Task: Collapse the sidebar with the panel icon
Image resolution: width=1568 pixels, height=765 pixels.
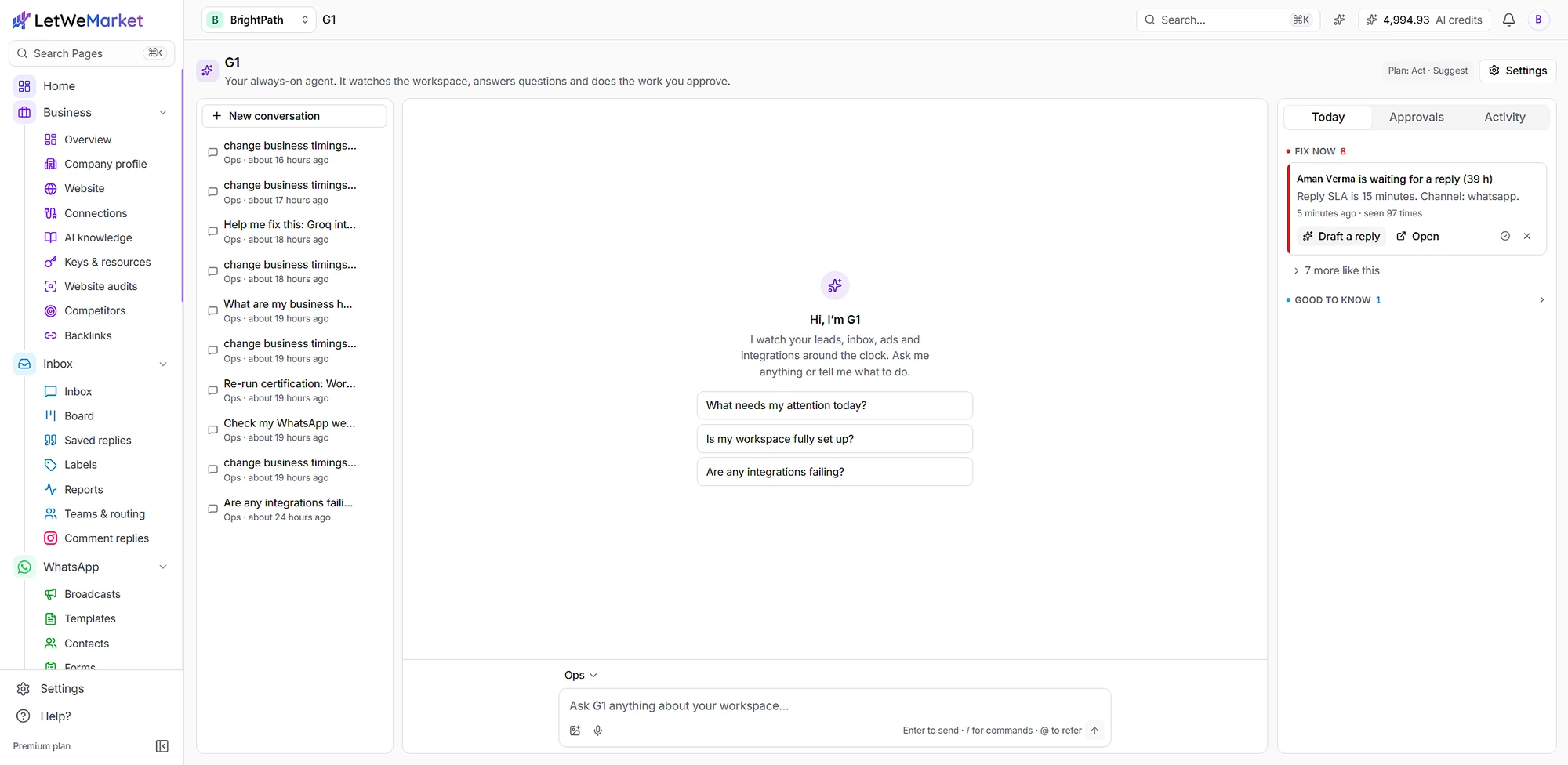Action: pos(162,746)
